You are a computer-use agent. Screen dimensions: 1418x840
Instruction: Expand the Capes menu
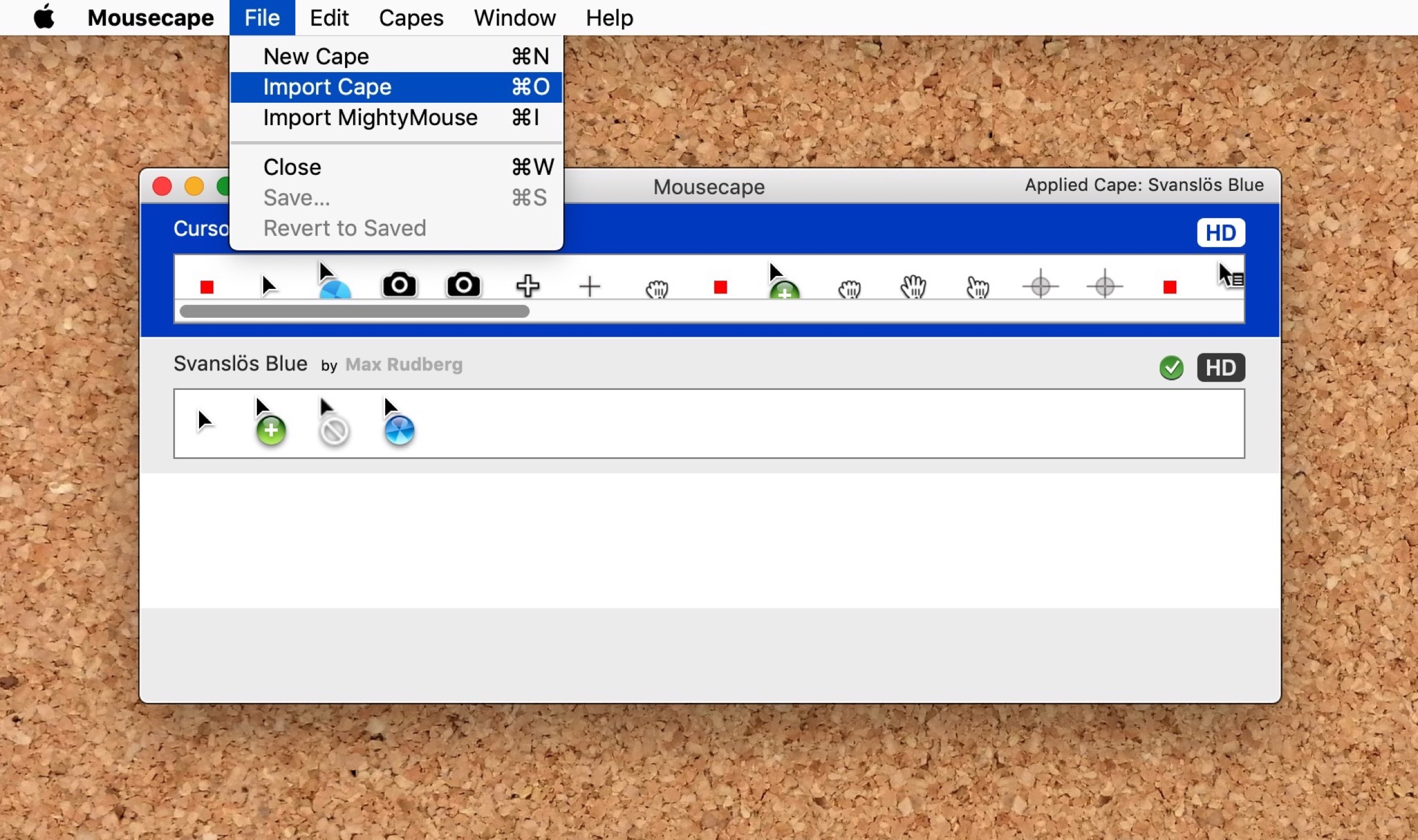pos(411,18)
